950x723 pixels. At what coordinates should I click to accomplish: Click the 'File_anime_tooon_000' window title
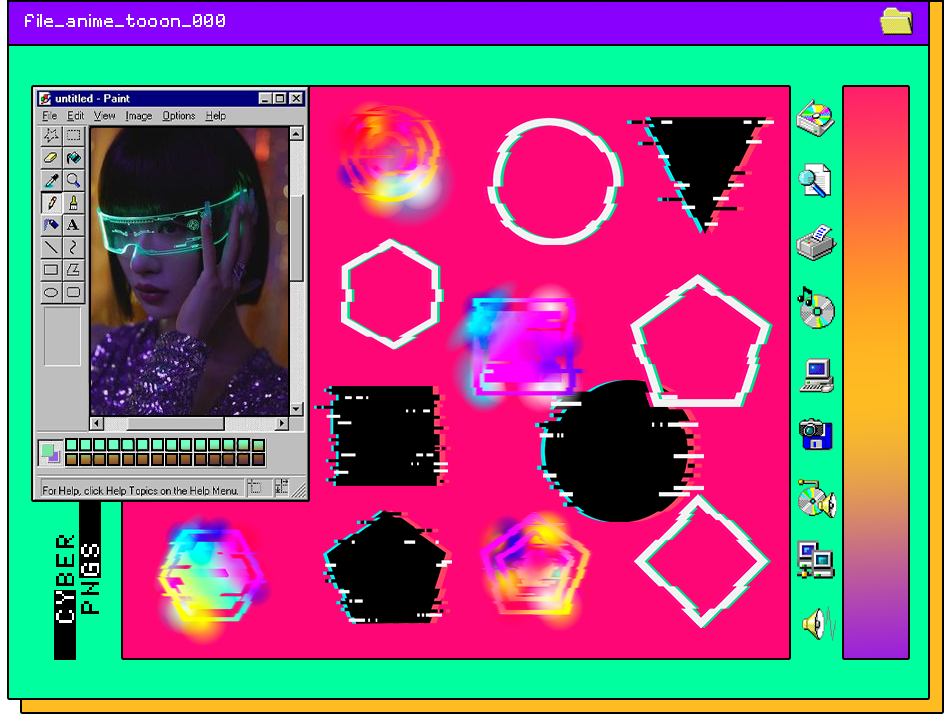125,21
